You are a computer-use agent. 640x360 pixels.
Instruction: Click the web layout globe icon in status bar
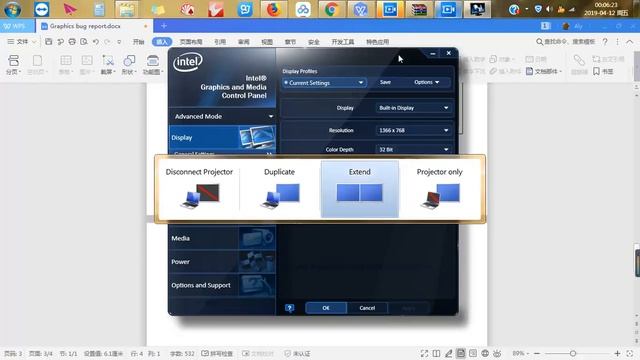(485, 353)
